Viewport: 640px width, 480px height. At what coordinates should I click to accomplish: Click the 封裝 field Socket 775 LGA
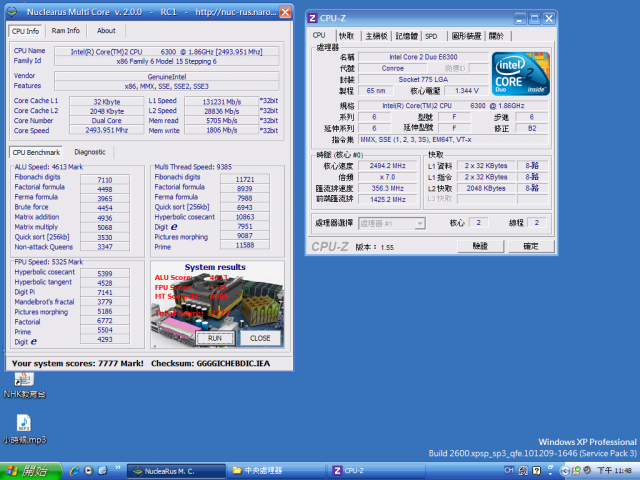click(423, 80)
